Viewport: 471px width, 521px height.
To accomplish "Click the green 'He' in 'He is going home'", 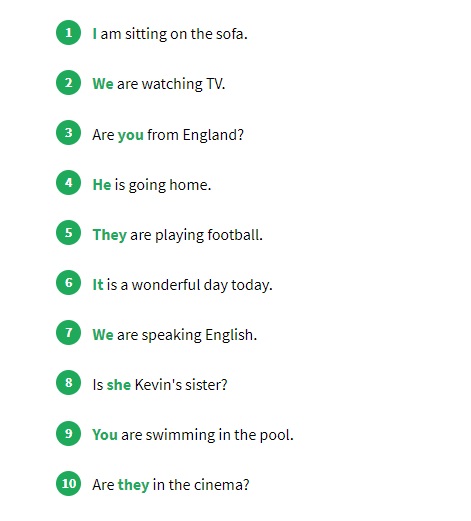I will coord(102,185).
